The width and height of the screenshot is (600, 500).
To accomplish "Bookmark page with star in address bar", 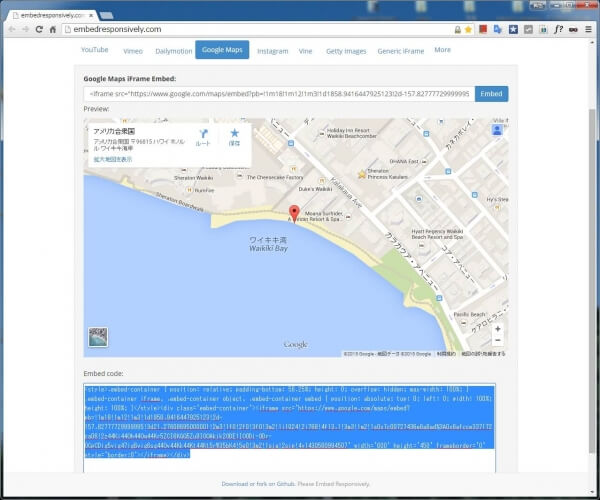I will pos(467,30).
